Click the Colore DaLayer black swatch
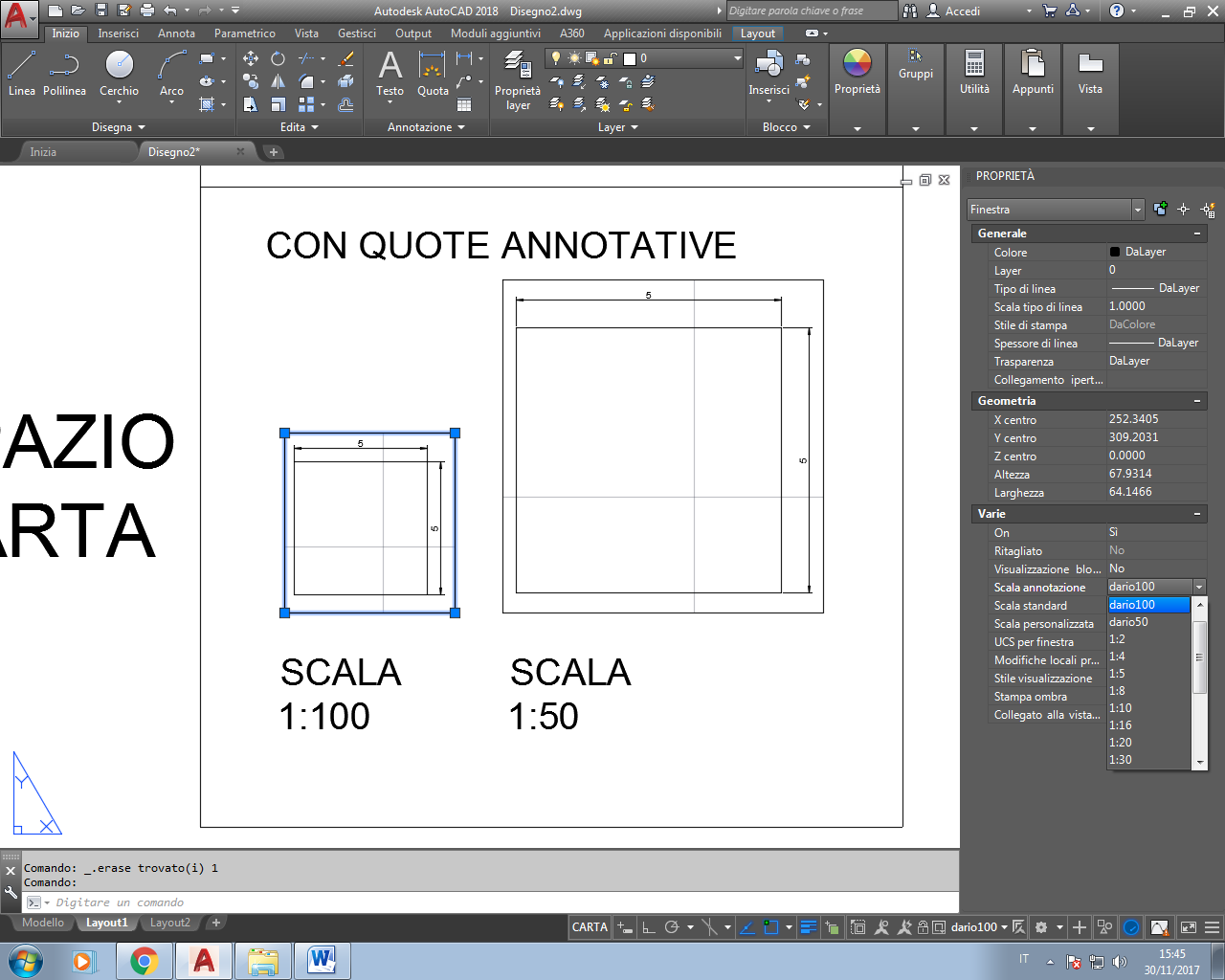The width and height of the screenshot is (1225, 980). (1115, 252)
